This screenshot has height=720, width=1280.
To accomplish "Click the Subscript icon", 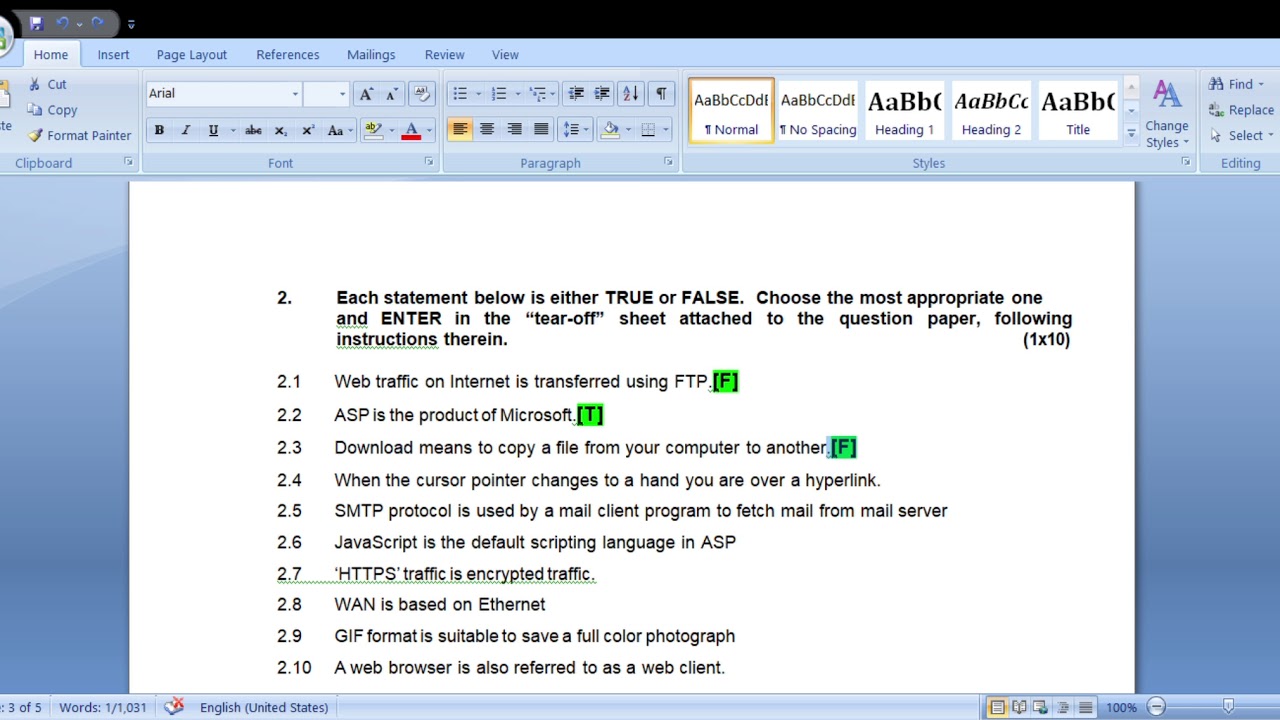I will (281, 130).
